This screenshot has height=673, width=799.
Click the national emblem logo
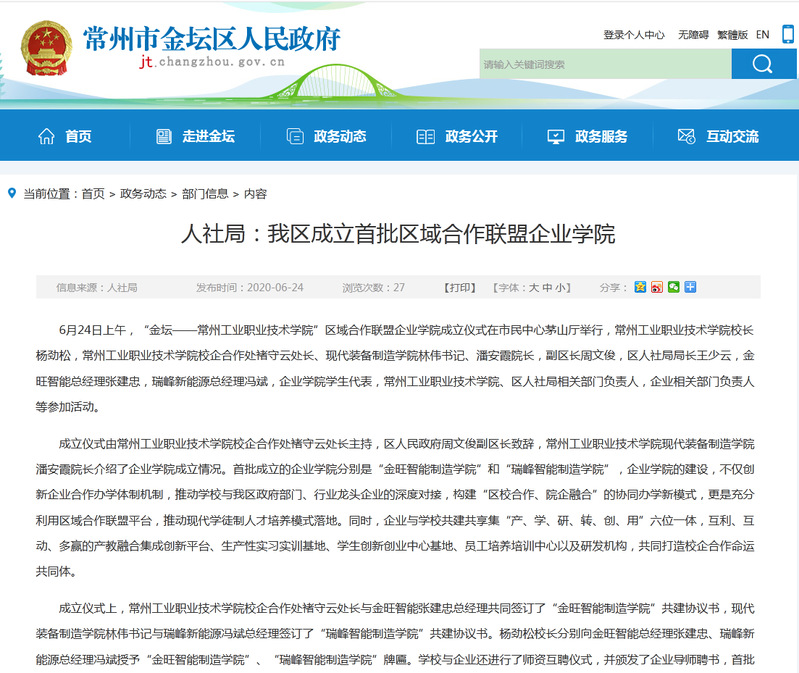46,48
